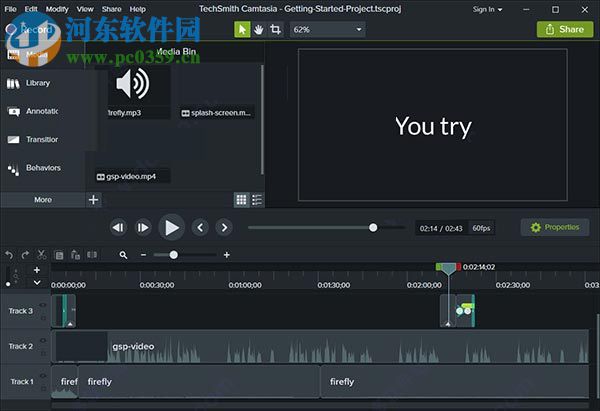Image resolution: width=600 pixels, height=411 pixels.
Task: Click the Split clip icon
Action: click(x=92, y=255)
